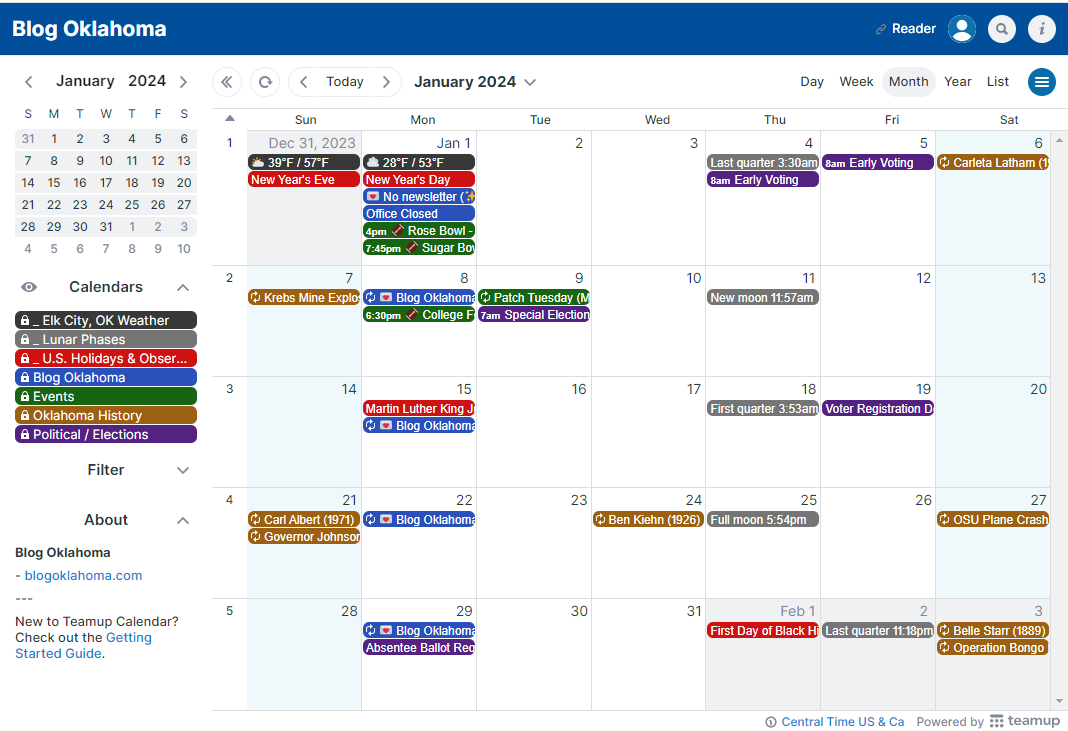The width and height of the screenshot is (1068, 731).
Task: Refresh the calendar with reload icon
Action: pyautogui.click(x=265, y=82)
